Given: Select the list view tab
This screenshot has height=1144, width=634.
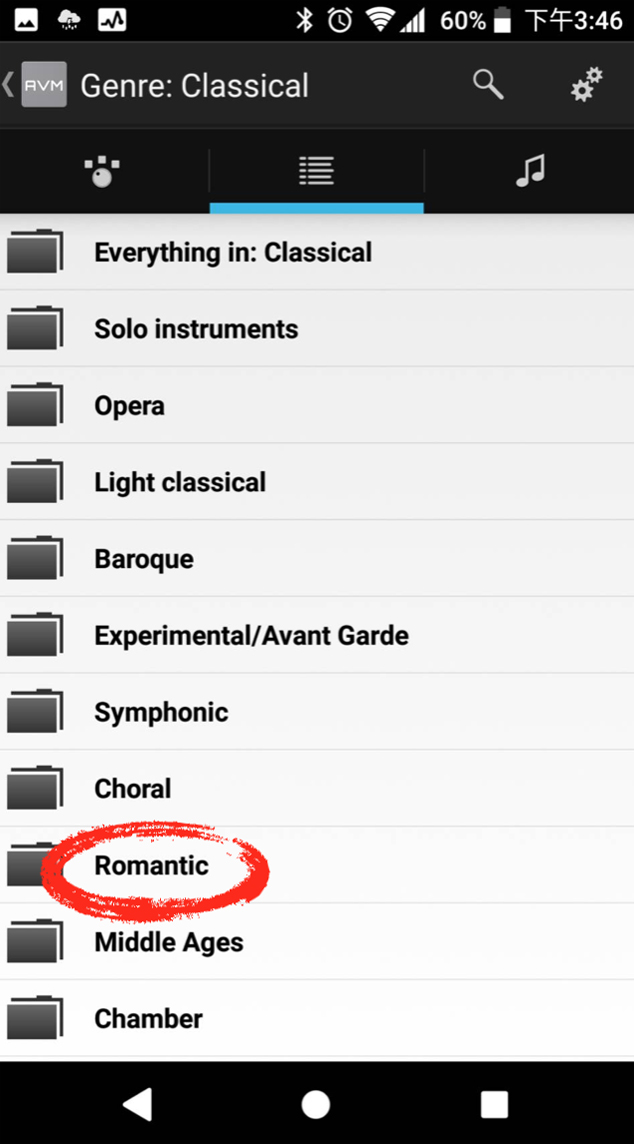Looking at the screenshot, I should click(317, 171).
